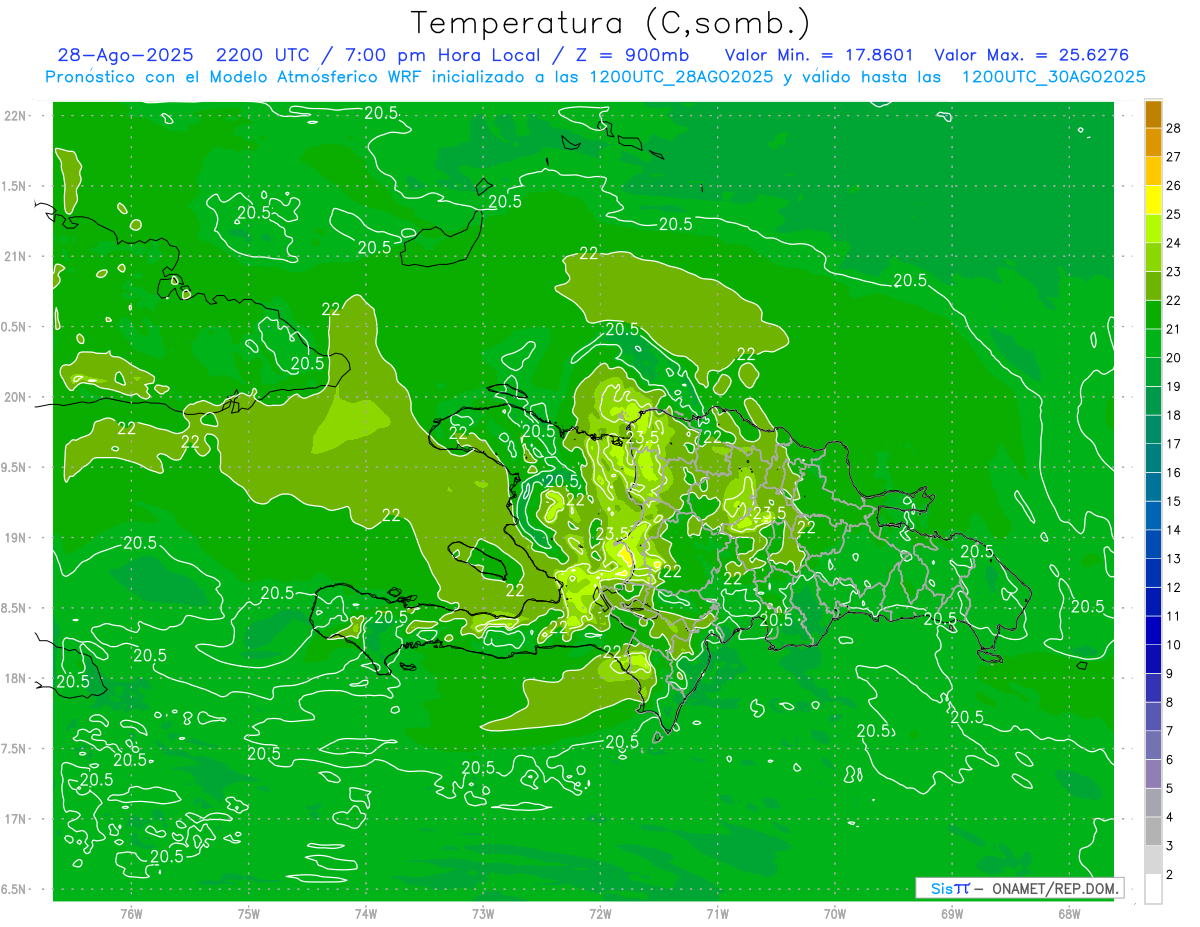Image resolution: width=1200 pixels, height=927 pixels.
Task: Click the "SisTT" logo text
Action: pos(950,888)
